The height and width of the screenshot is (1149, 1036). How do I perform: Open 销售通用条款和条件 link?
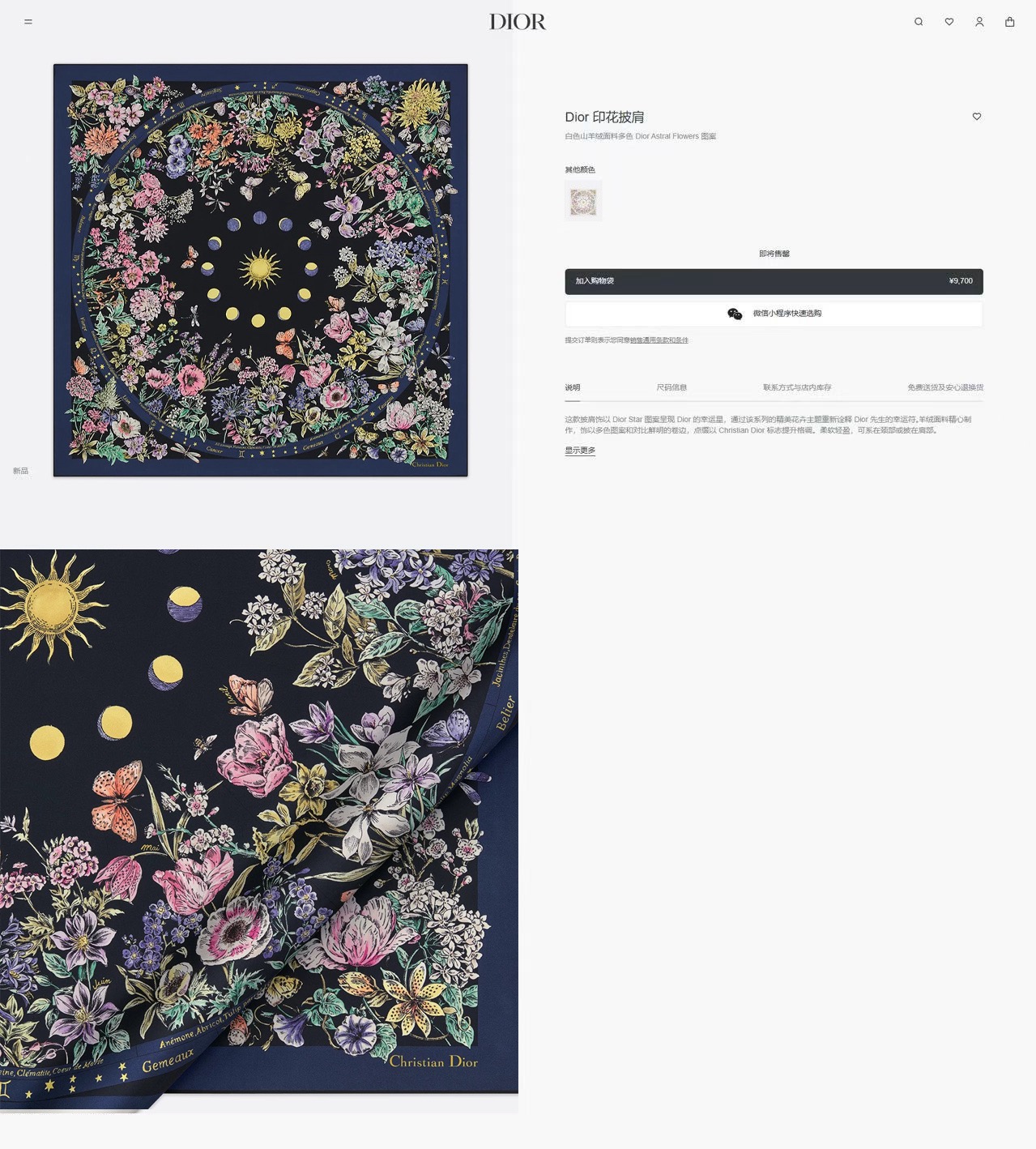tap(659, 340)
